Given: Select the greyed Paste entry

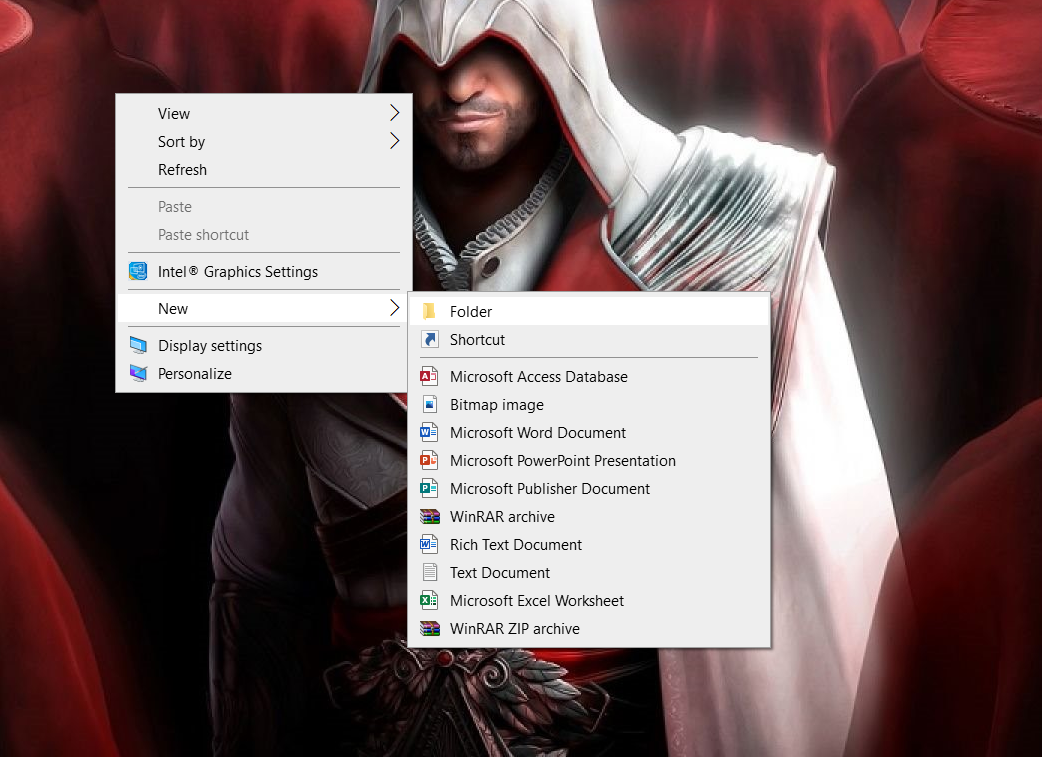Looking at the screenshot, I should click(264, 207).
